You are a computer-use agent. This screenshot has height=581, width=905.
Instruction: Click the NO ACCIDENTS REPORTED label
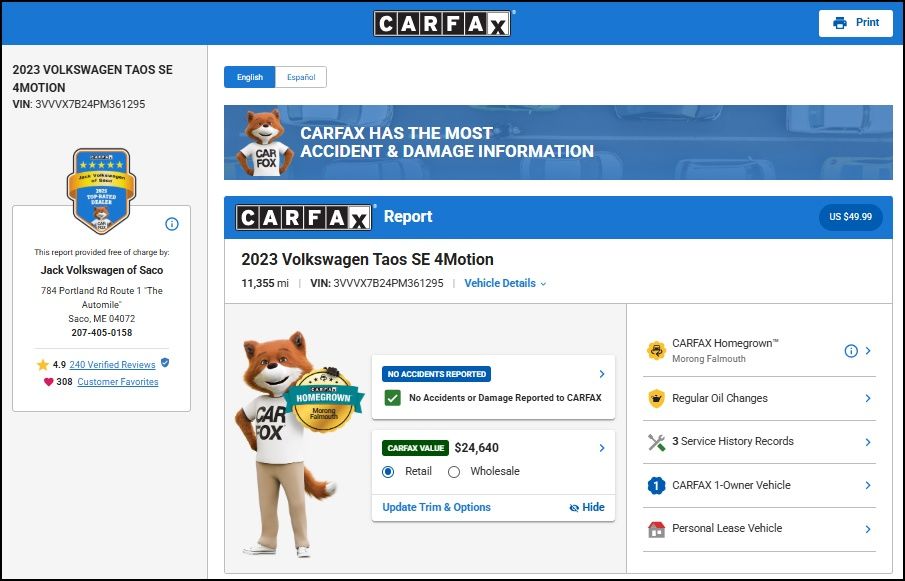click(x=436, y=374)
